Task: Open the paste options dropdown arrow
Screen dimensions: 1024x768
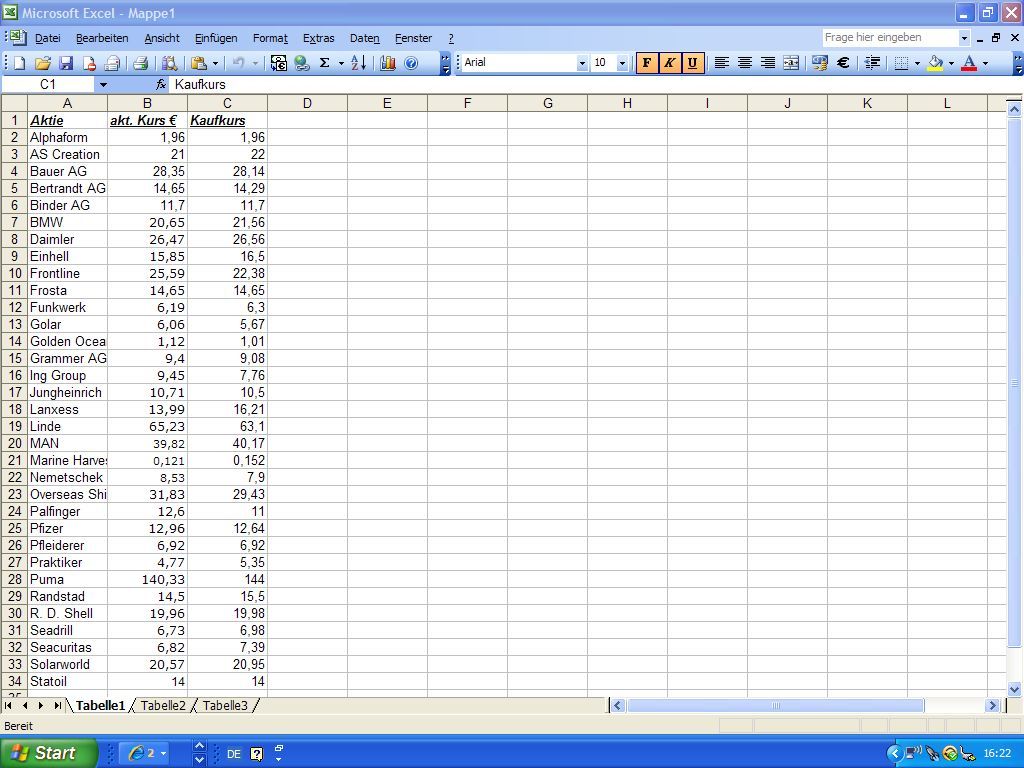Action: (x=216, y=63)
